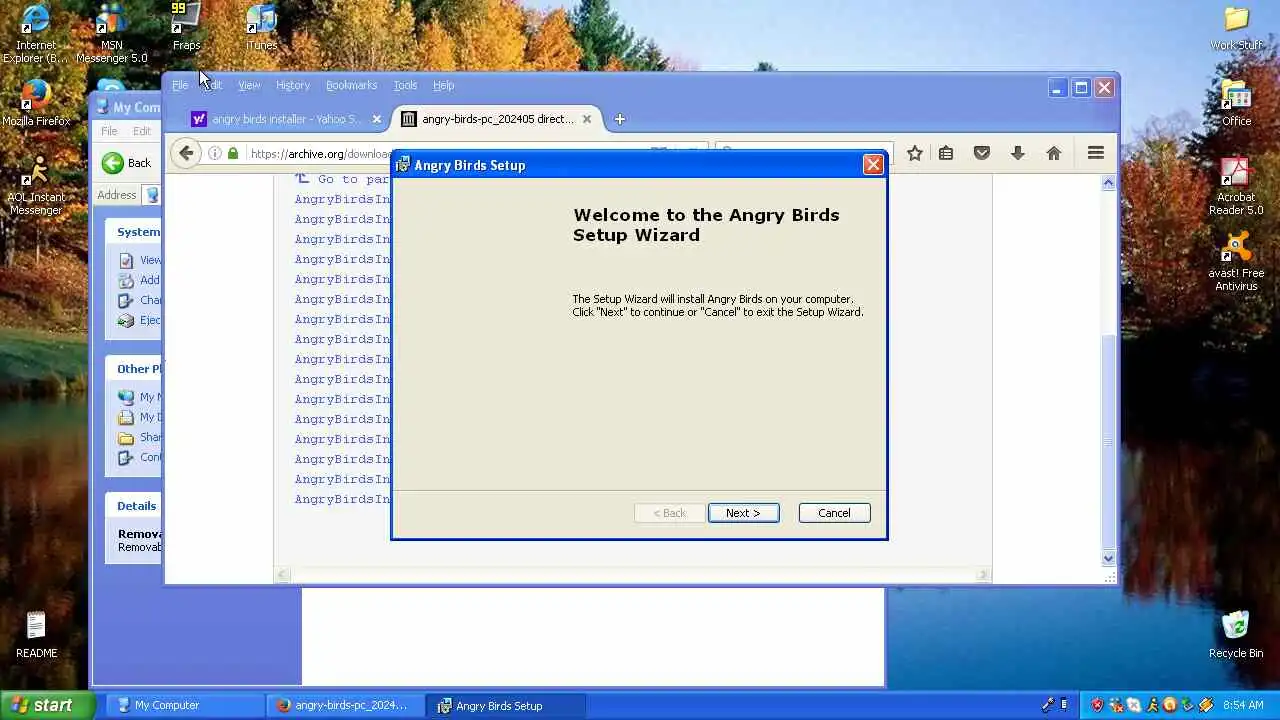
Task: Select the Fraps desktop shortcut
Action: click(x=186, y=27)
